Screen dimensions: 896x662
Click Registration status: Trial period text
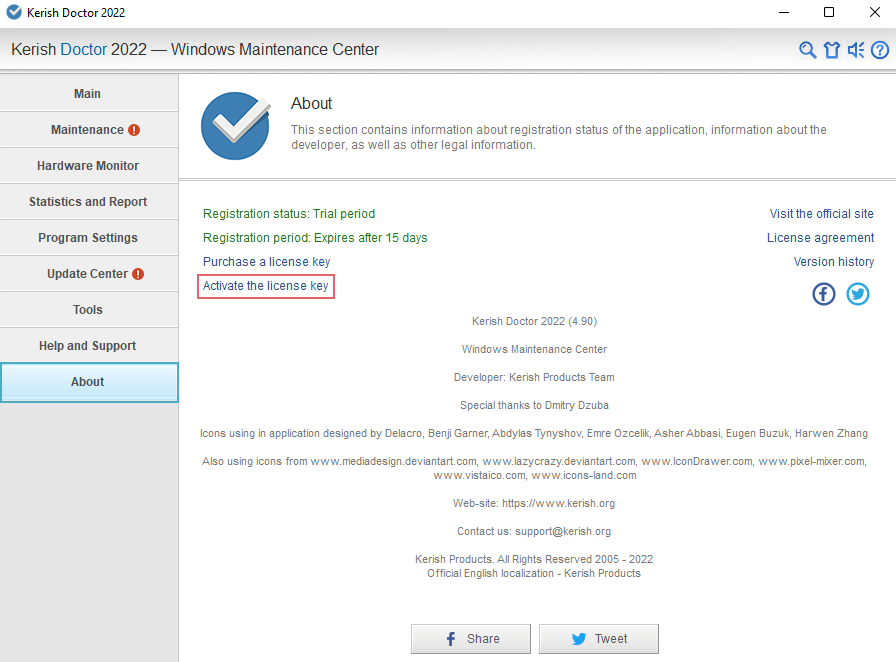pos(289,214)
